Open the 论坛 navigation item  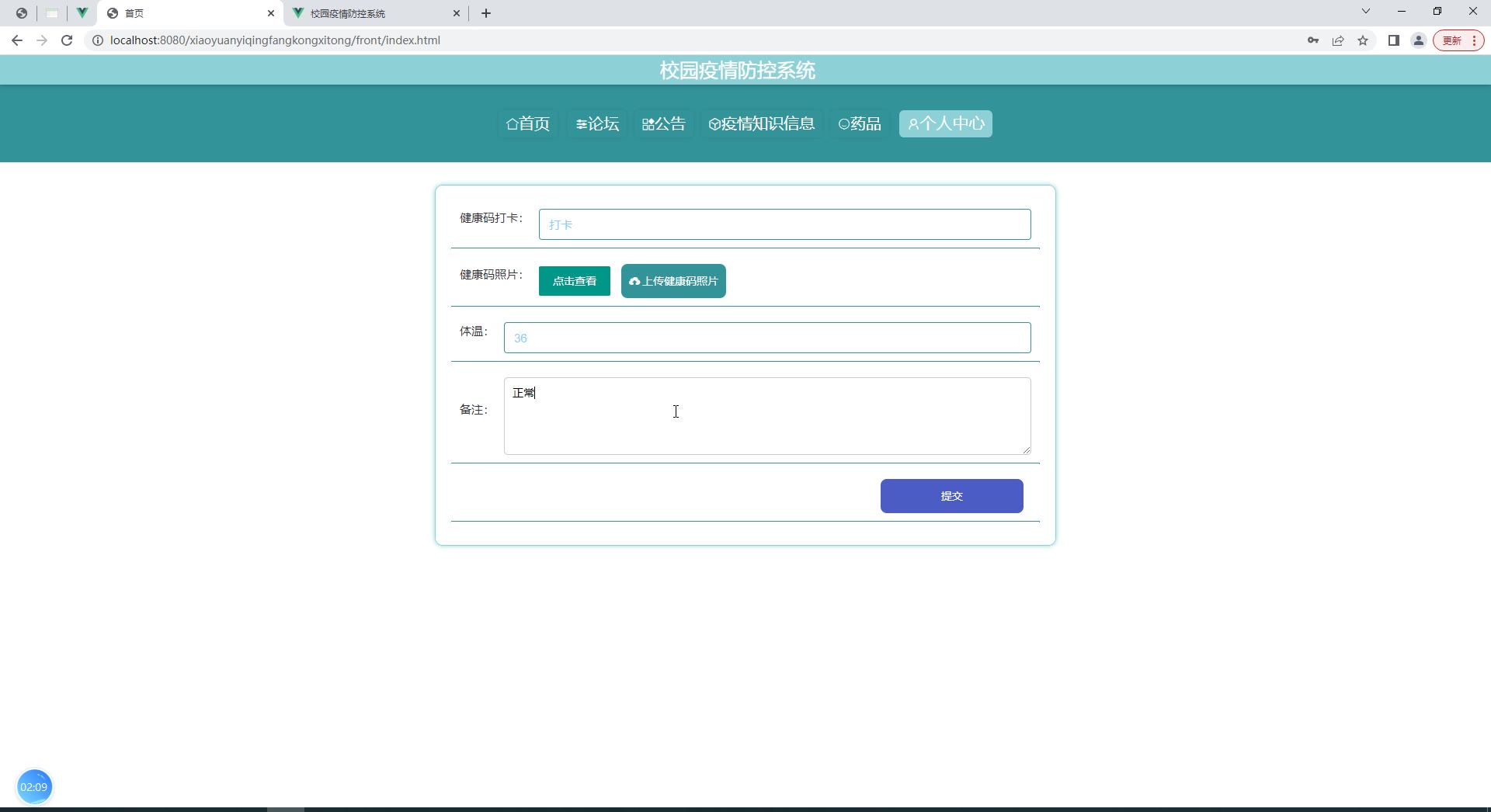(597, 123)
